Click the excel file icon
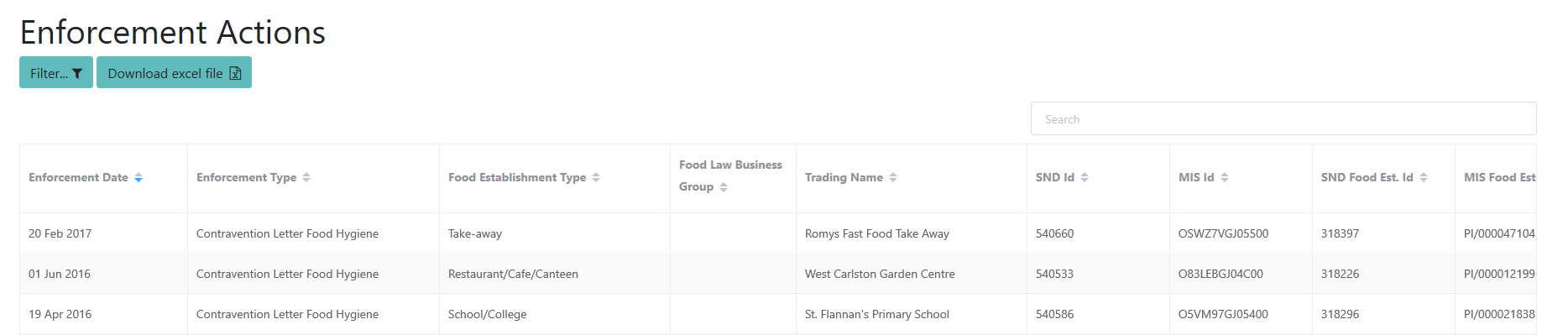Viewport: 1568px width, 335px height. click(x=235, y=73)
